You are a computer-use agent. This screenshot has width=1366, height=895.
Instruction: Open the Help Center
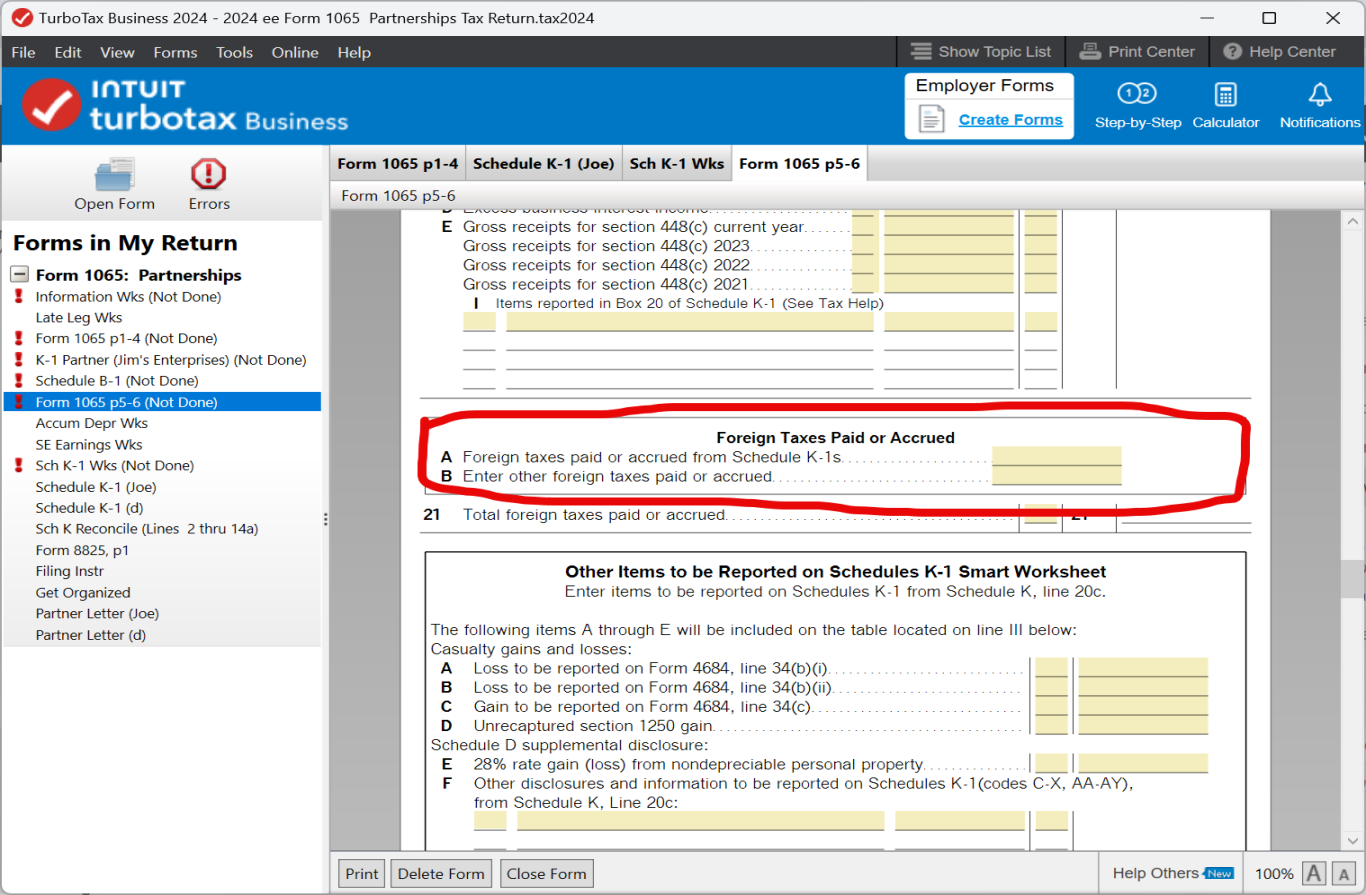1279,51
